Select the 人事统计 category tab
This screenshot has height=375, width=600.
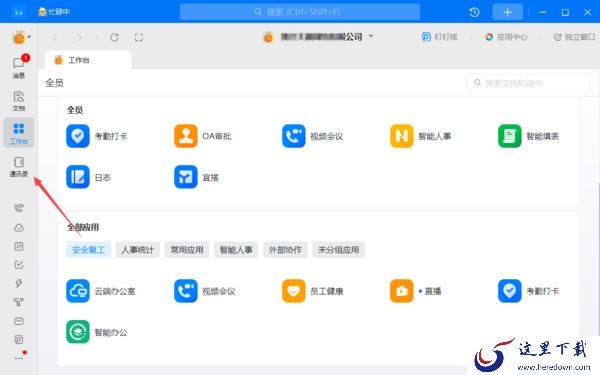point(137,250)
